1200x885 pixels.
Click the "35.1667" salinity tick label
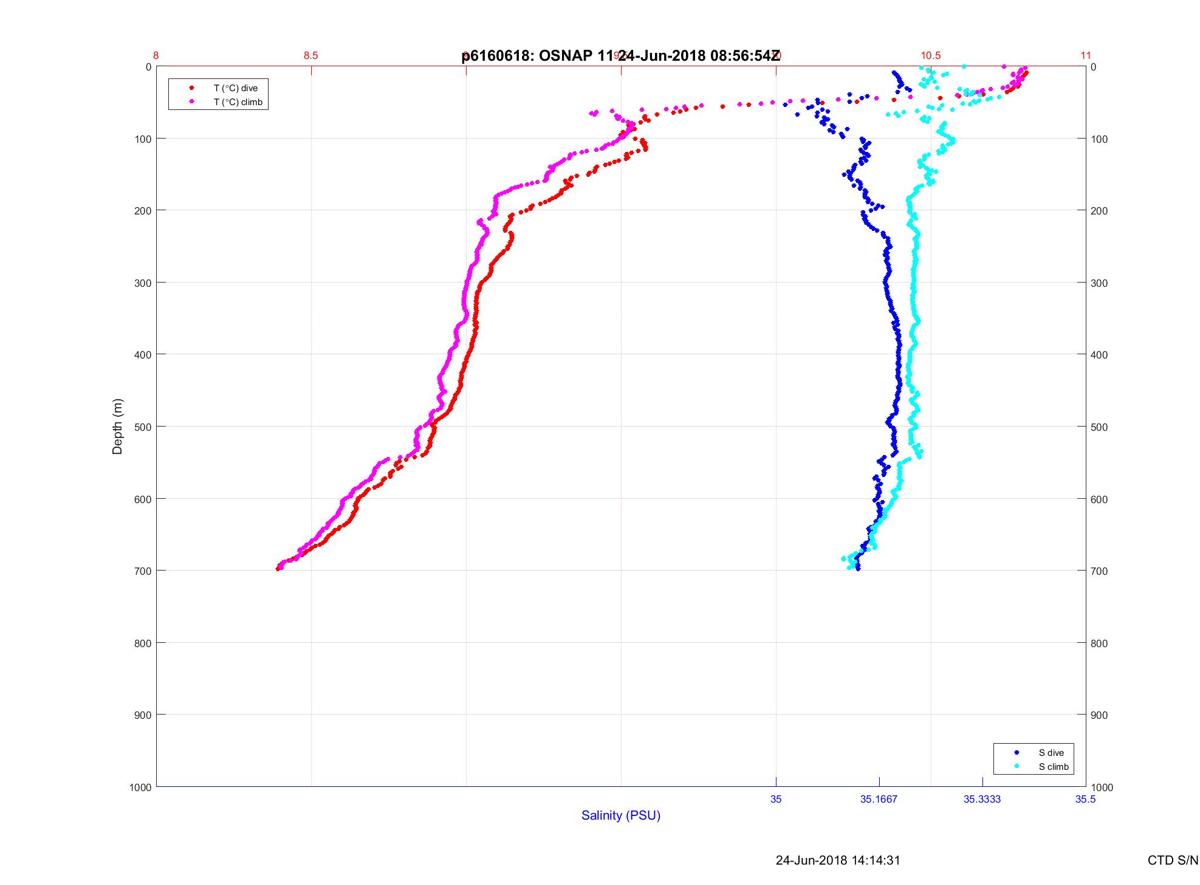(879, 799)
